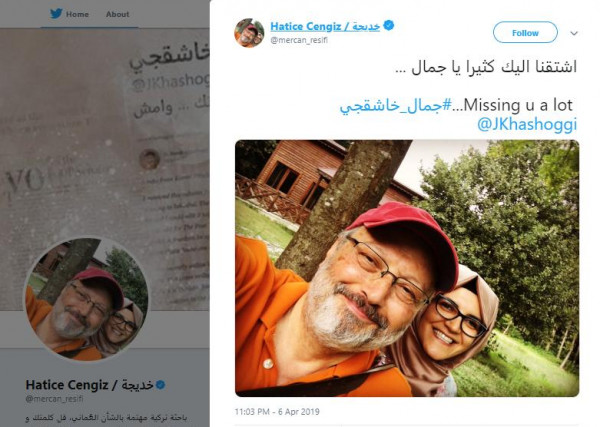Expand the tweet options chevron

tap(574, 33)
